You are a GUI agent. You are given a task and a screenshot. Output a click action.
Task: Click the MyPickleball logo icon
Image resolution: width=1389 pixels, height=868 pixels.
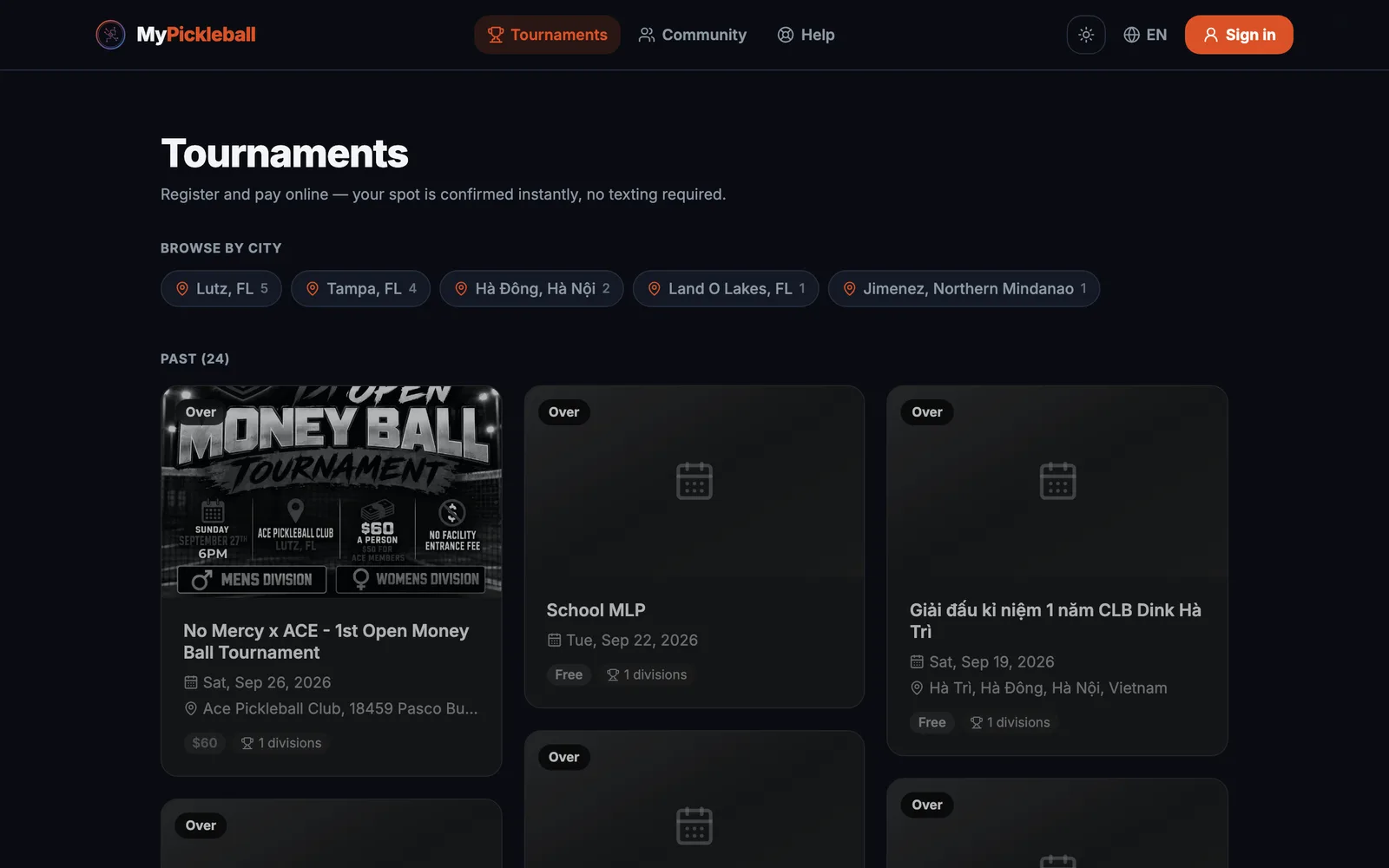(110, 35)
